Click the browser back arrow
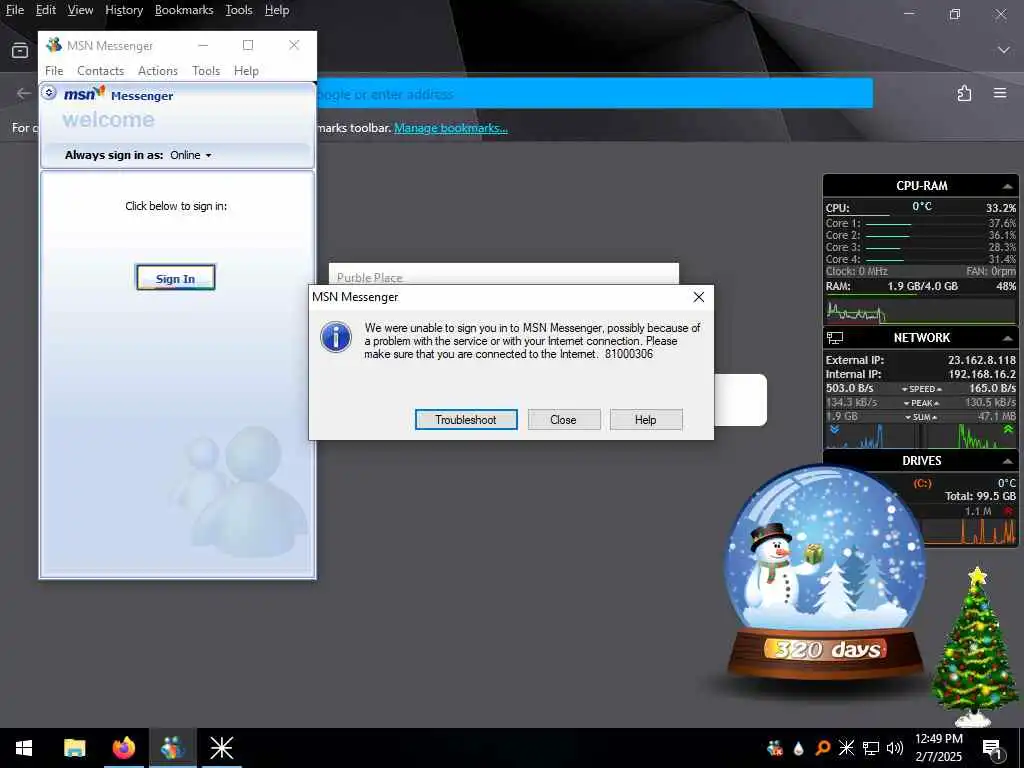The image size is (1024, 768). click(x=24, y=93)
